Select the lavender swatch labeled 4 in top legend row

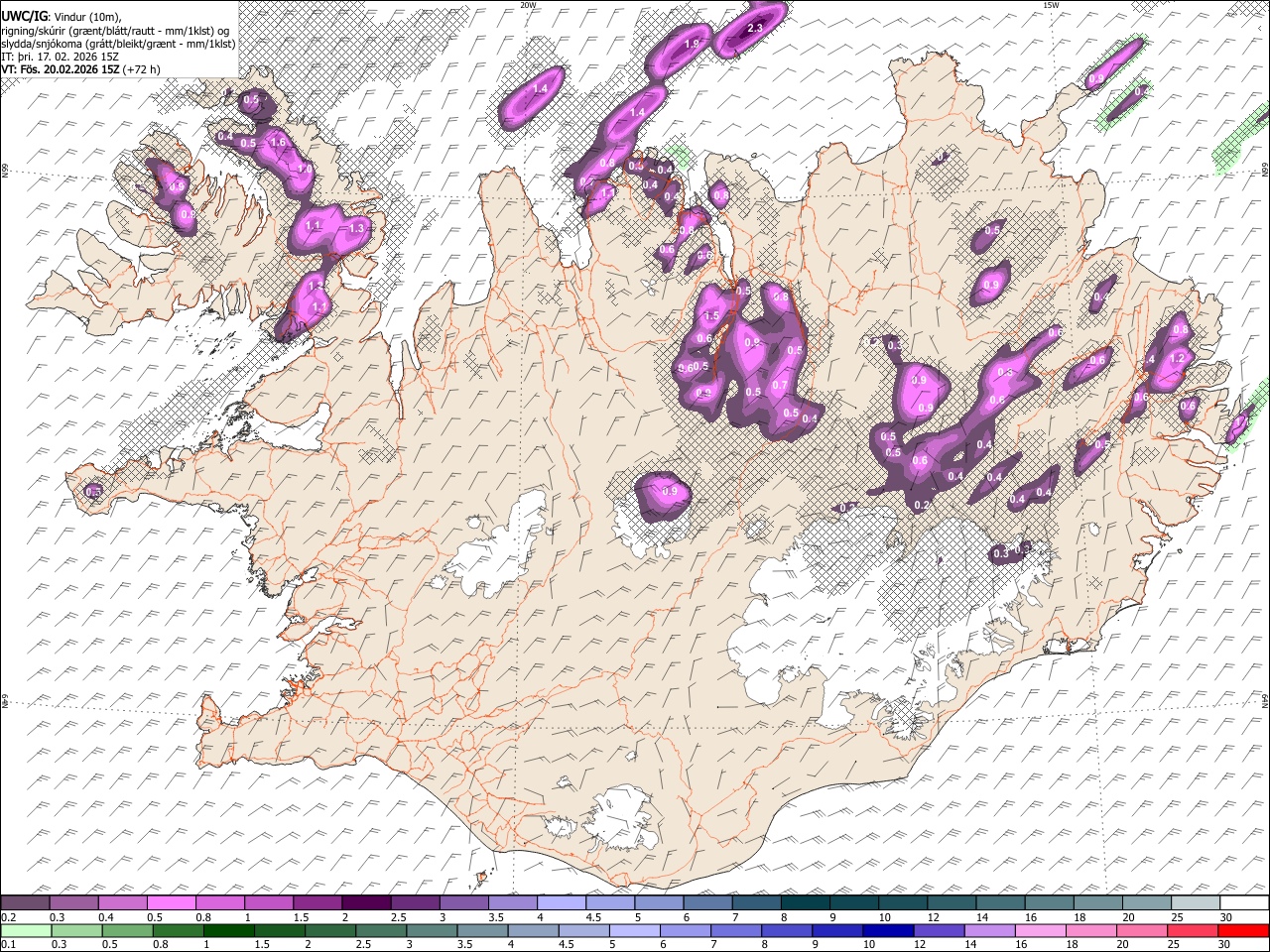562,903
